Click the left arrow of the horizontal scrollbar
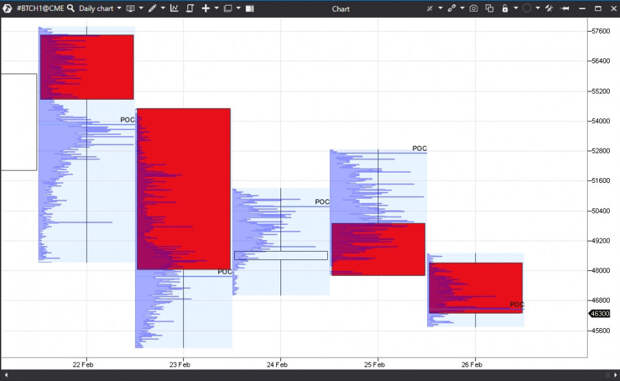620x381 pixels. pos(6,375)
